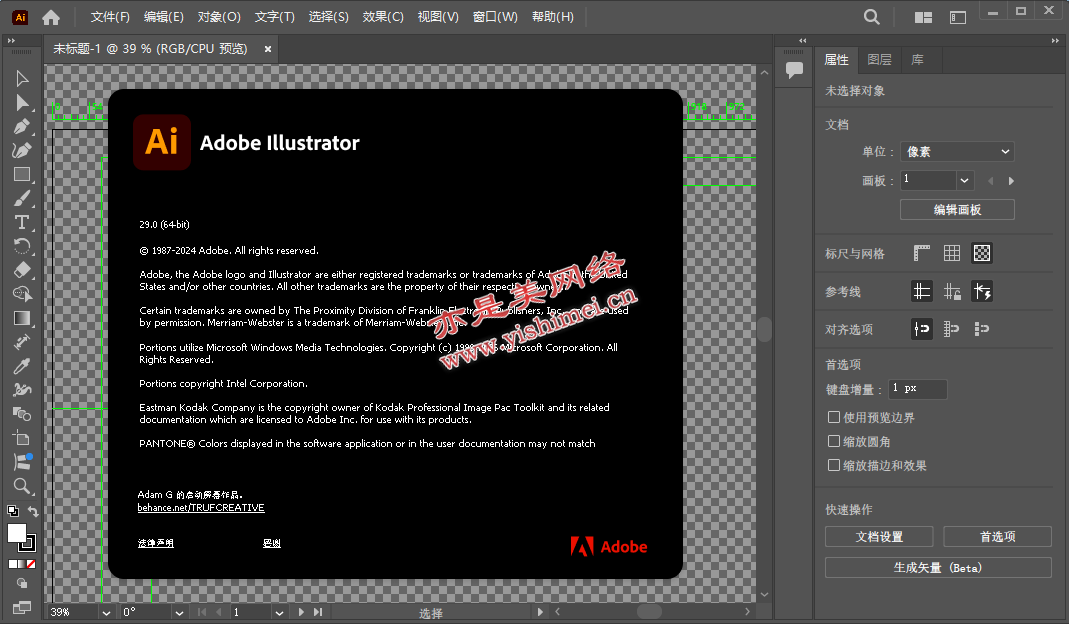
Task: Open the toolbar icon with blue dot
Action: tap(22, 462)
